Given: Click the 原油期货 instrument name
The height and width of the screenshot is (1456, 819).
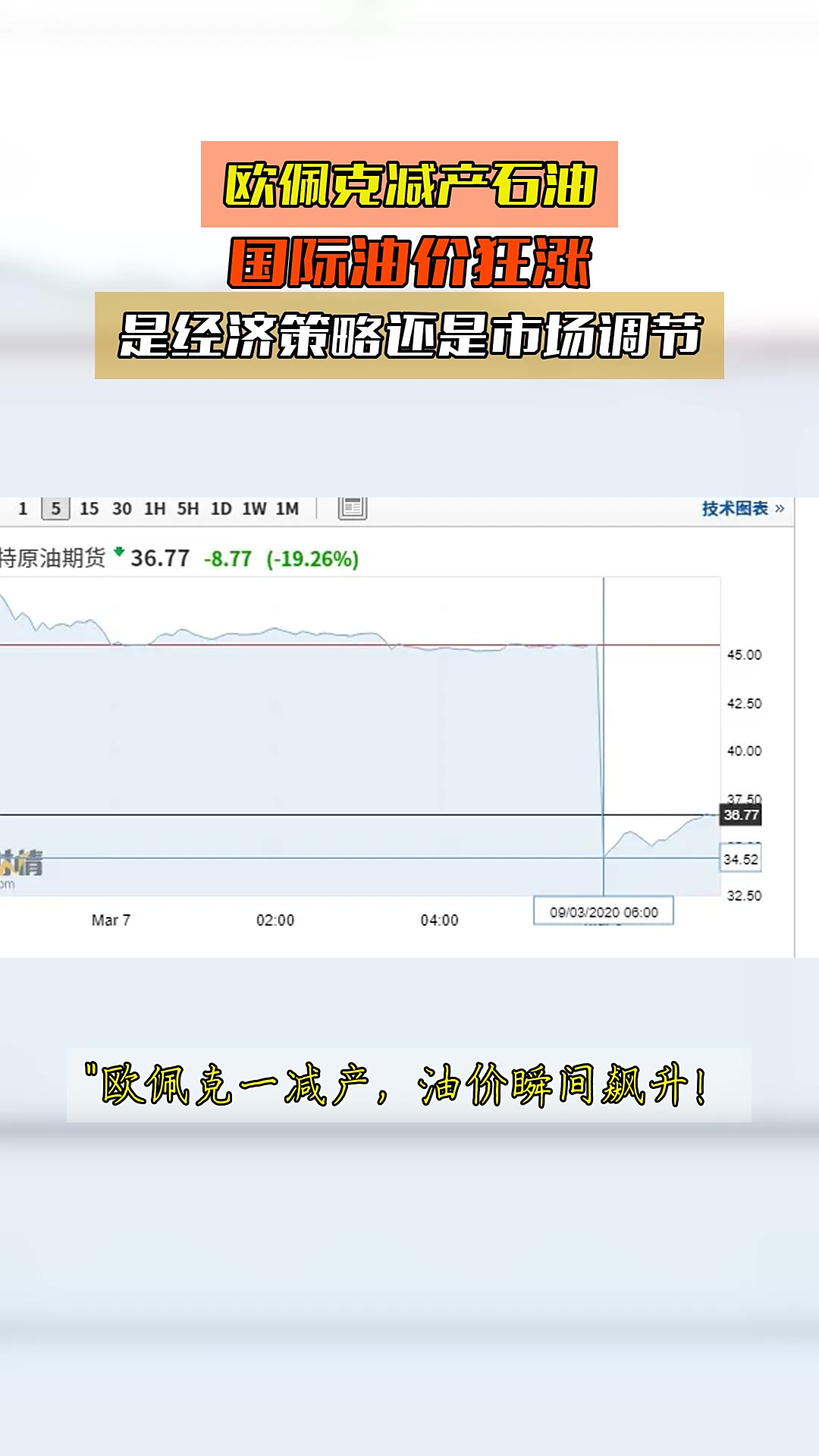Looking at the screenshot, I should pyautogui.click(x=52, y=559).
